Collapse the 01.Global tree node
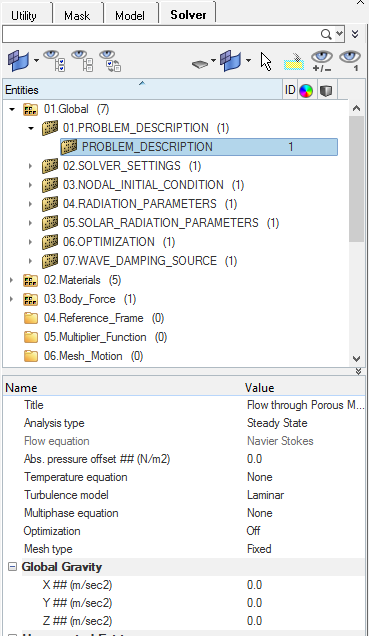The width and height of the screenshot is (369, 636). point(12,109)
